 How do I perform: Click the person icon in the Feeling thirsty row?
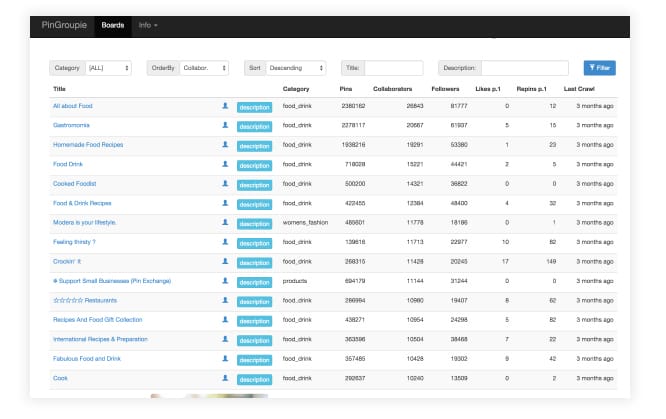(225, 241)
